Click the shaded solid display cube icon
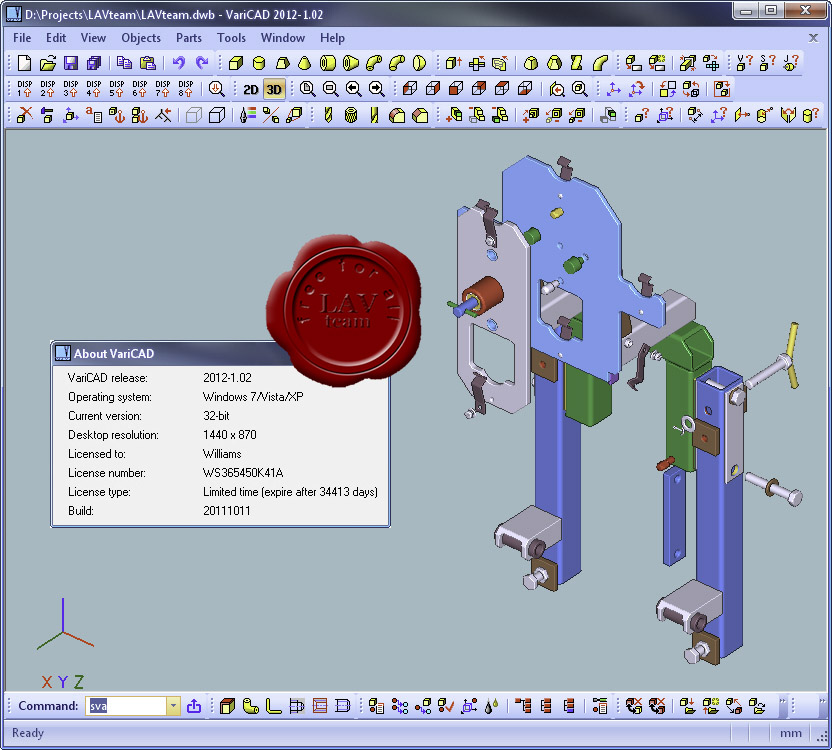Viewport: 832px width, 750px height. (x=194, y=115)
